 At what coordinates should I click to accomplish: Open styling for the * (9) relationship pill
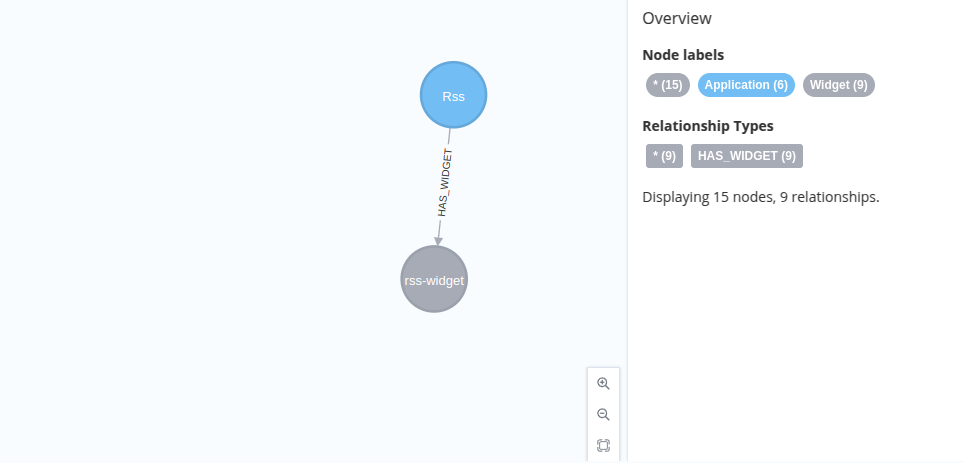[664, 156]
